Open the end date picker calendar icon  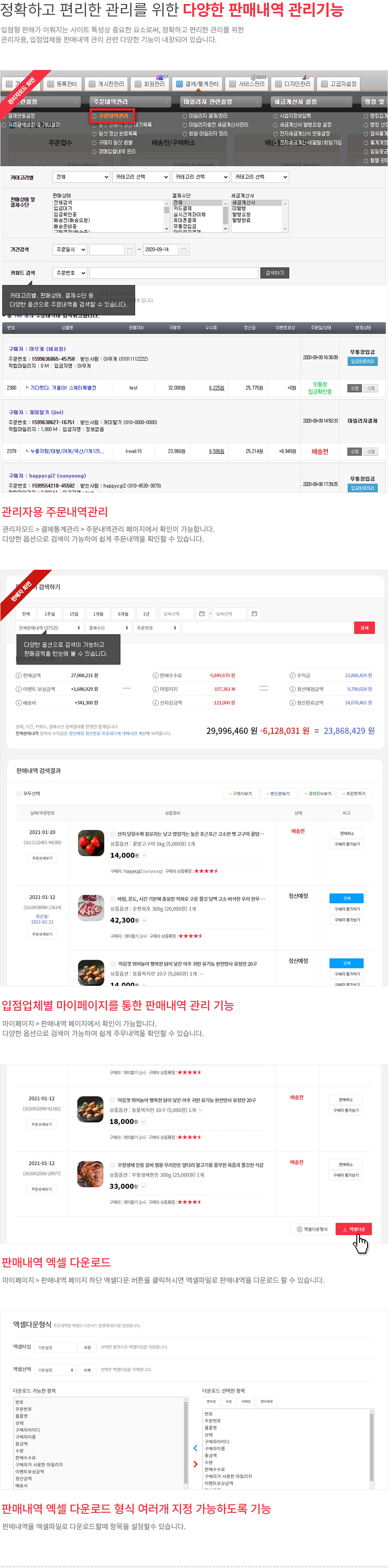click(x=254, y=613)
